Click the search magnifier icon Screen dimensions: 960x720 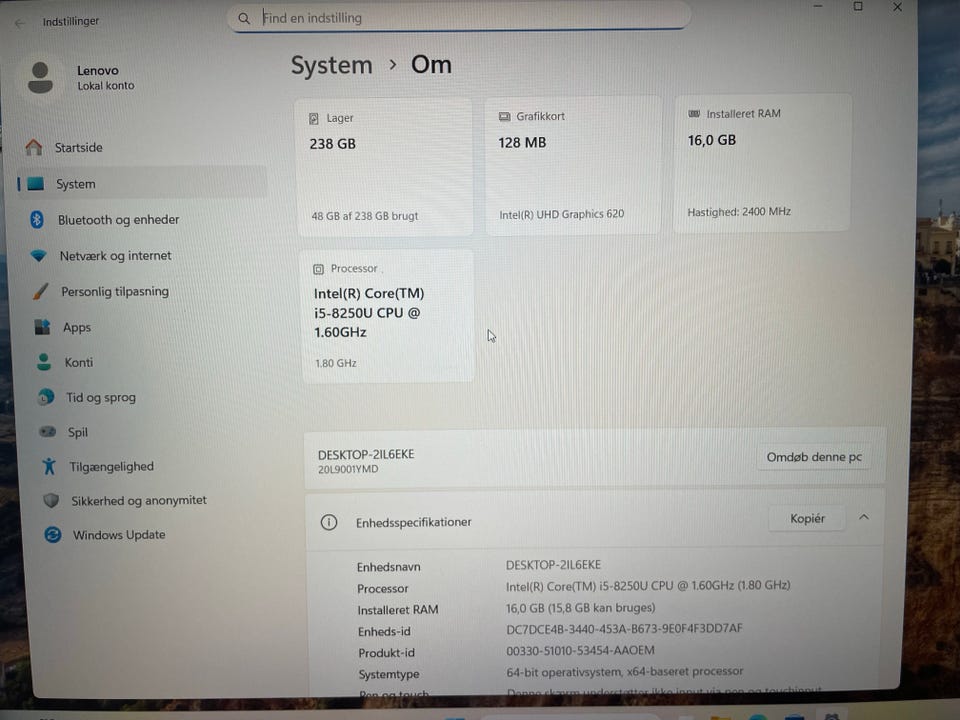point(244,18)
